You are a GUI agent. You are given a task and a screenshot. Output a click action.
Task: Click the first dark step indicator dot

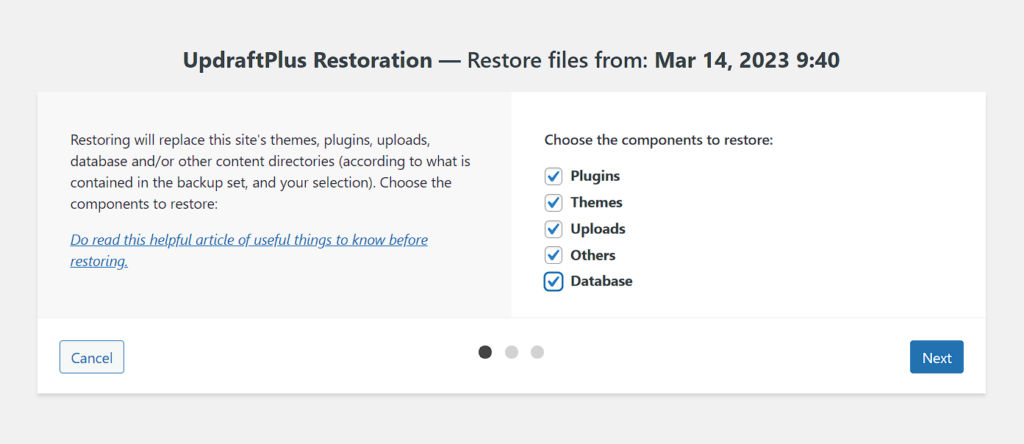point(485,352)
